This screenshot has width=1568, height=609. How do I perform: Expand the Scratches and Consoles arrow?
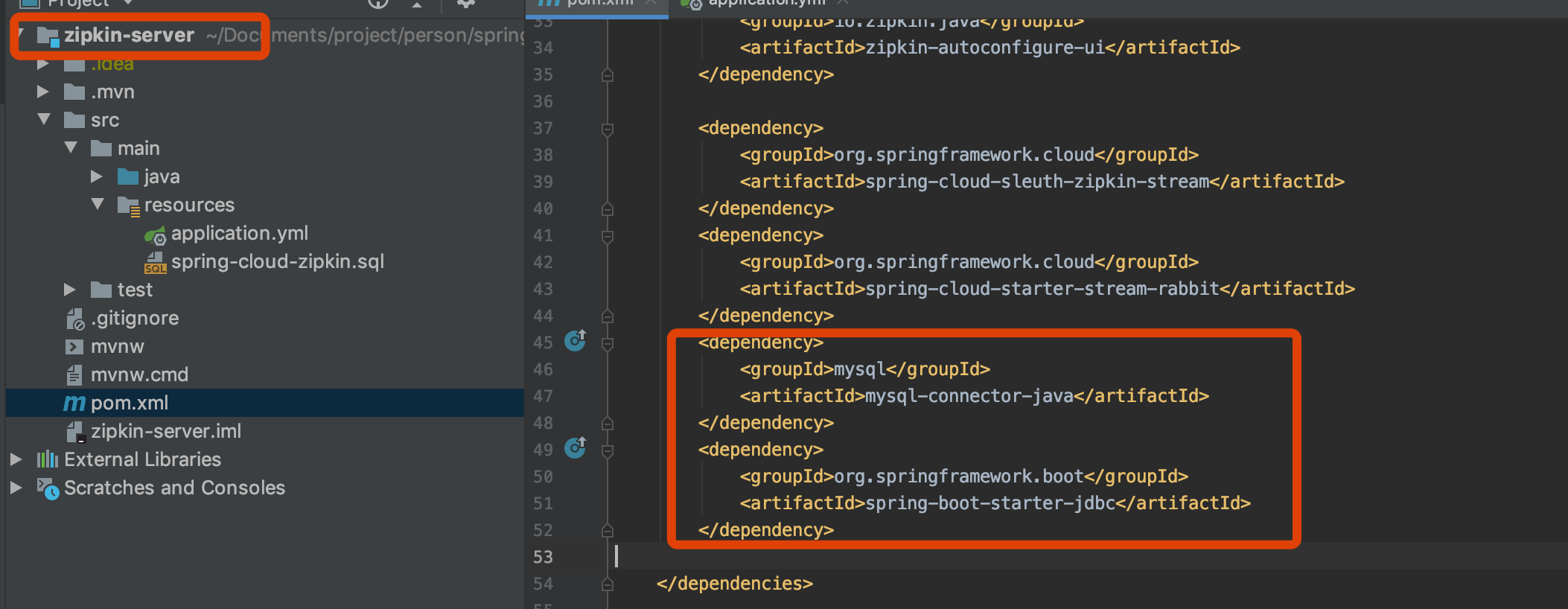click(16, 488)
